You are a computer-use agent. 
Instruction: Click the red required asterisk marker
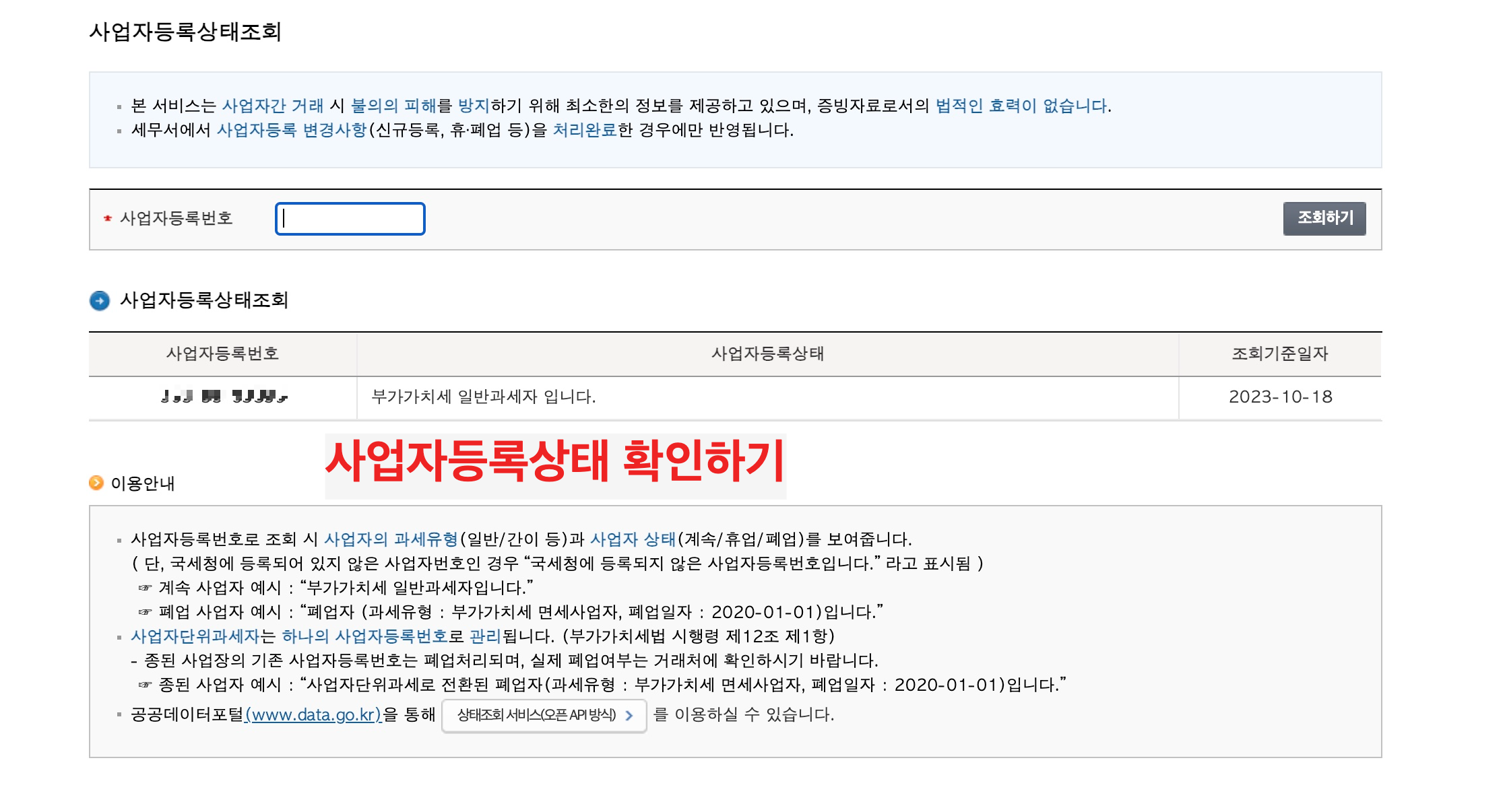[108, 218]
